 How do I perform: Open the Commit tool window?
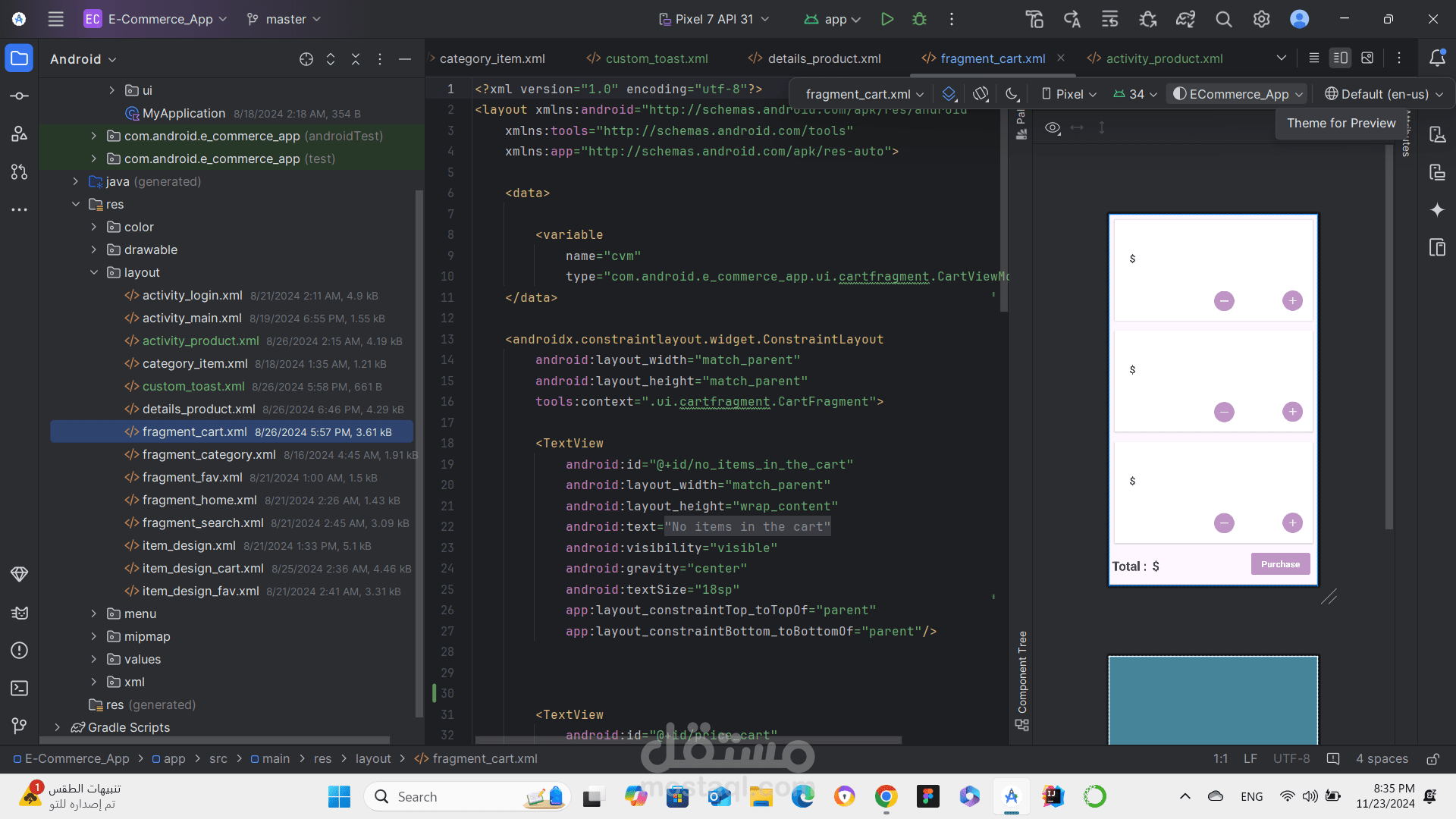19,96
